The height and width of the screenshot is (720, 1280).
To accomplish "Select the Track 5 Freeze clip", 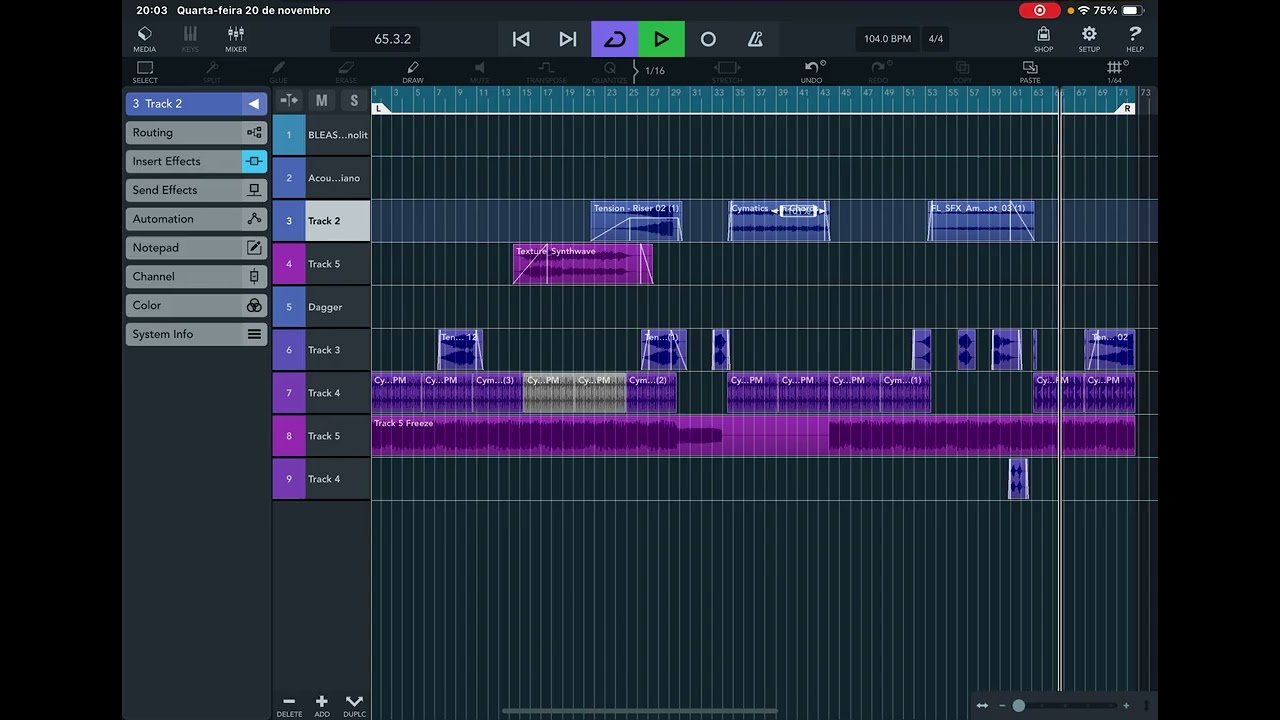I will (x=753, y=436).
